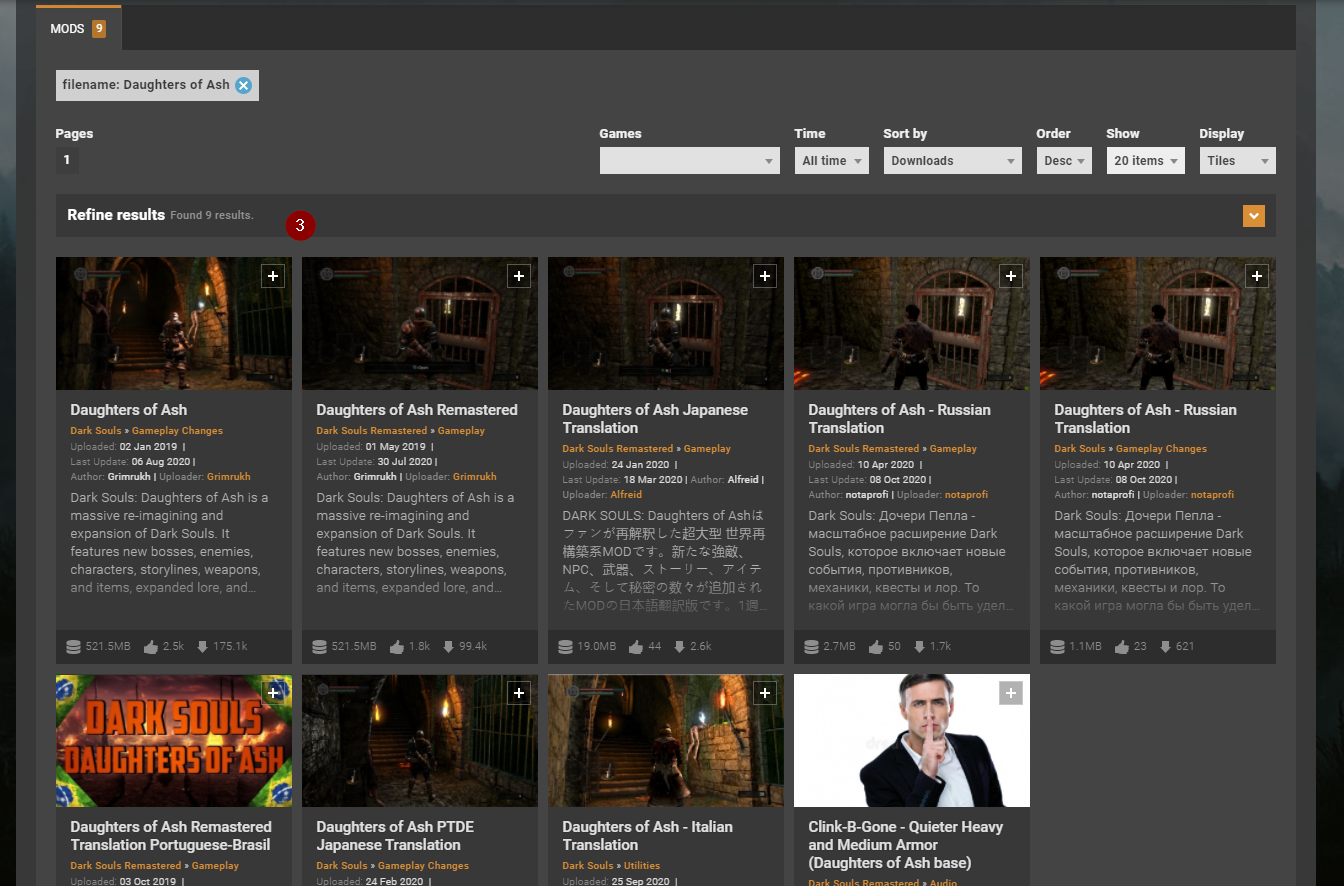
Task: Click file size icon showing 19.0MB
Action: [x=565, y=647]
